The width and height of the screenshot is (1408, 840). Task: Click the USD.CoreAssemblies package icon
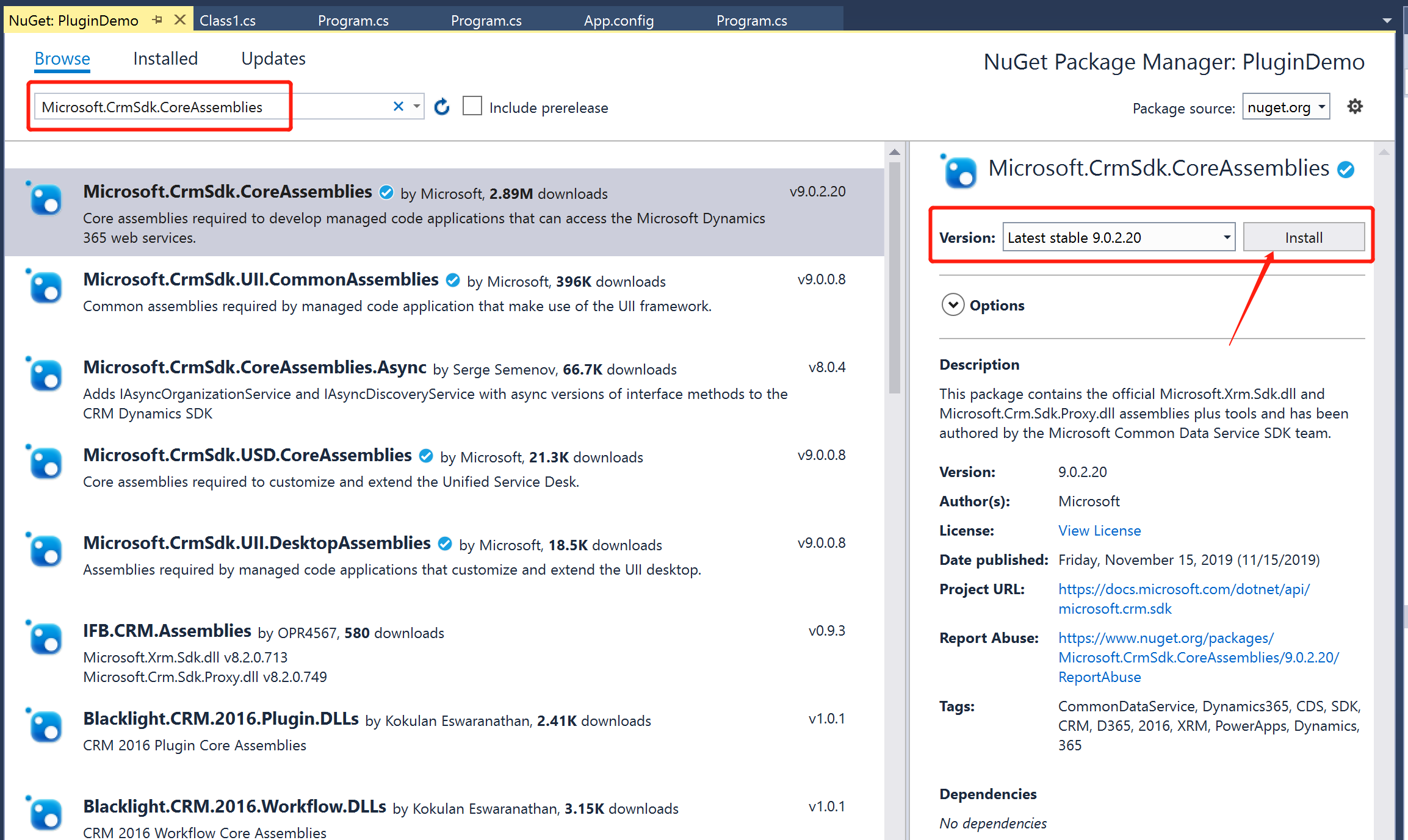[x=45, y=462]
